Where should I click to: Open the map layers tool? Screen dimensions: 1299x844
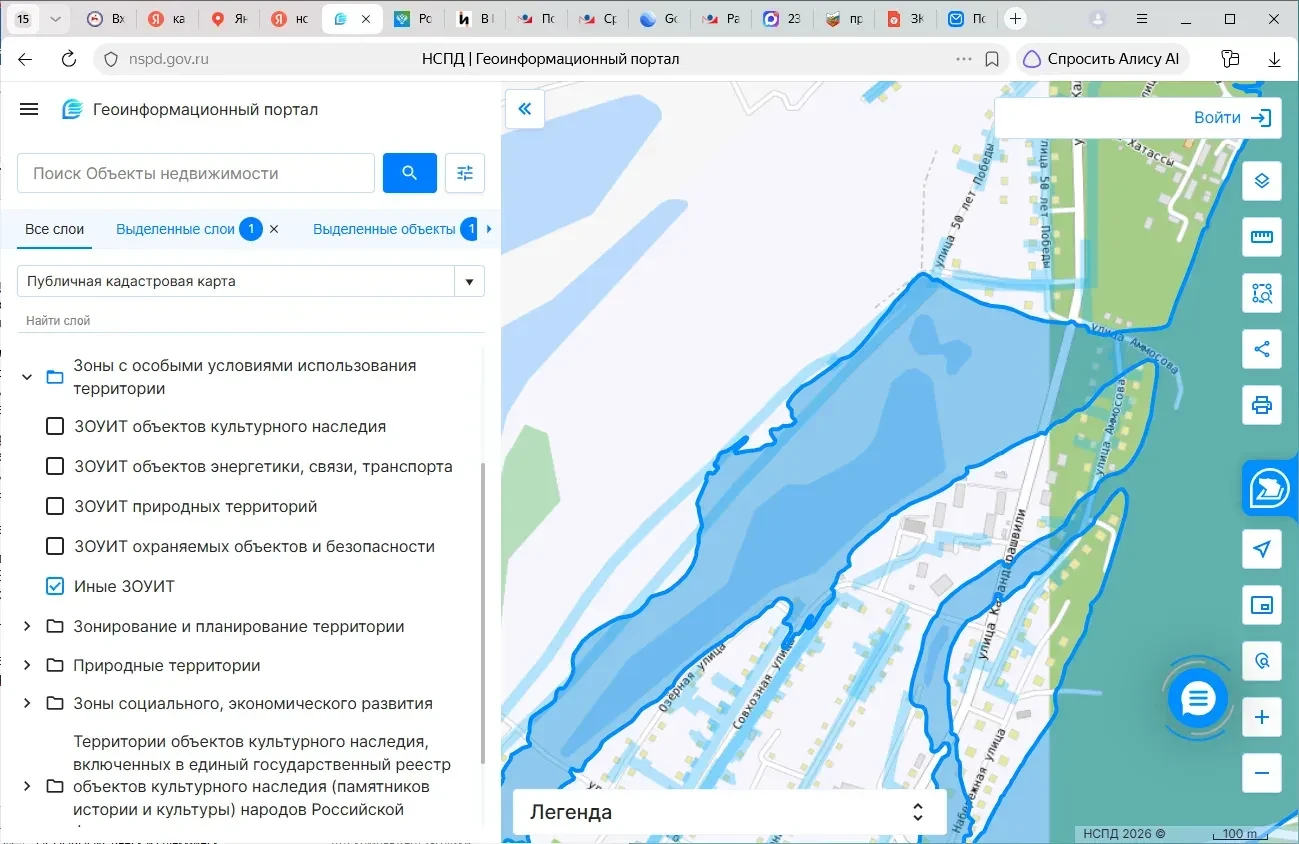(x=1262, y=181)
